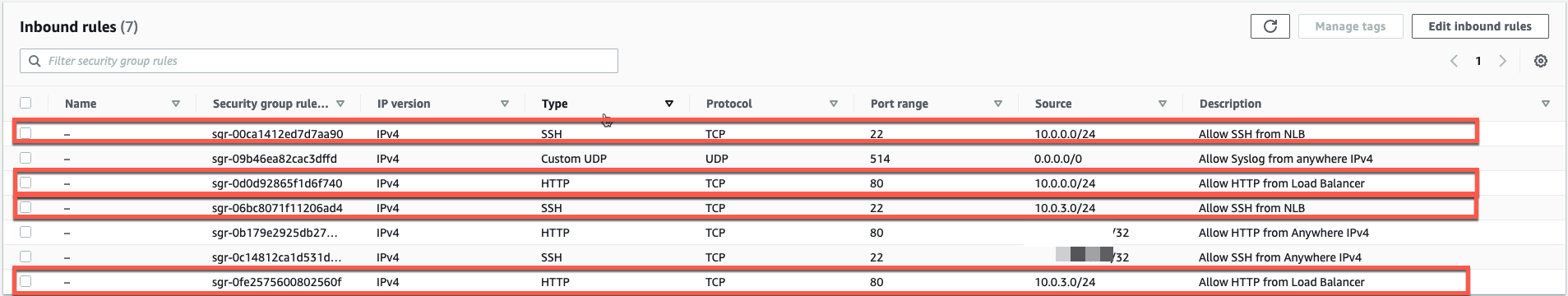Screen dimensions: 1568x296
Task: Go to previous page arrow
Action: (1454, 61)
